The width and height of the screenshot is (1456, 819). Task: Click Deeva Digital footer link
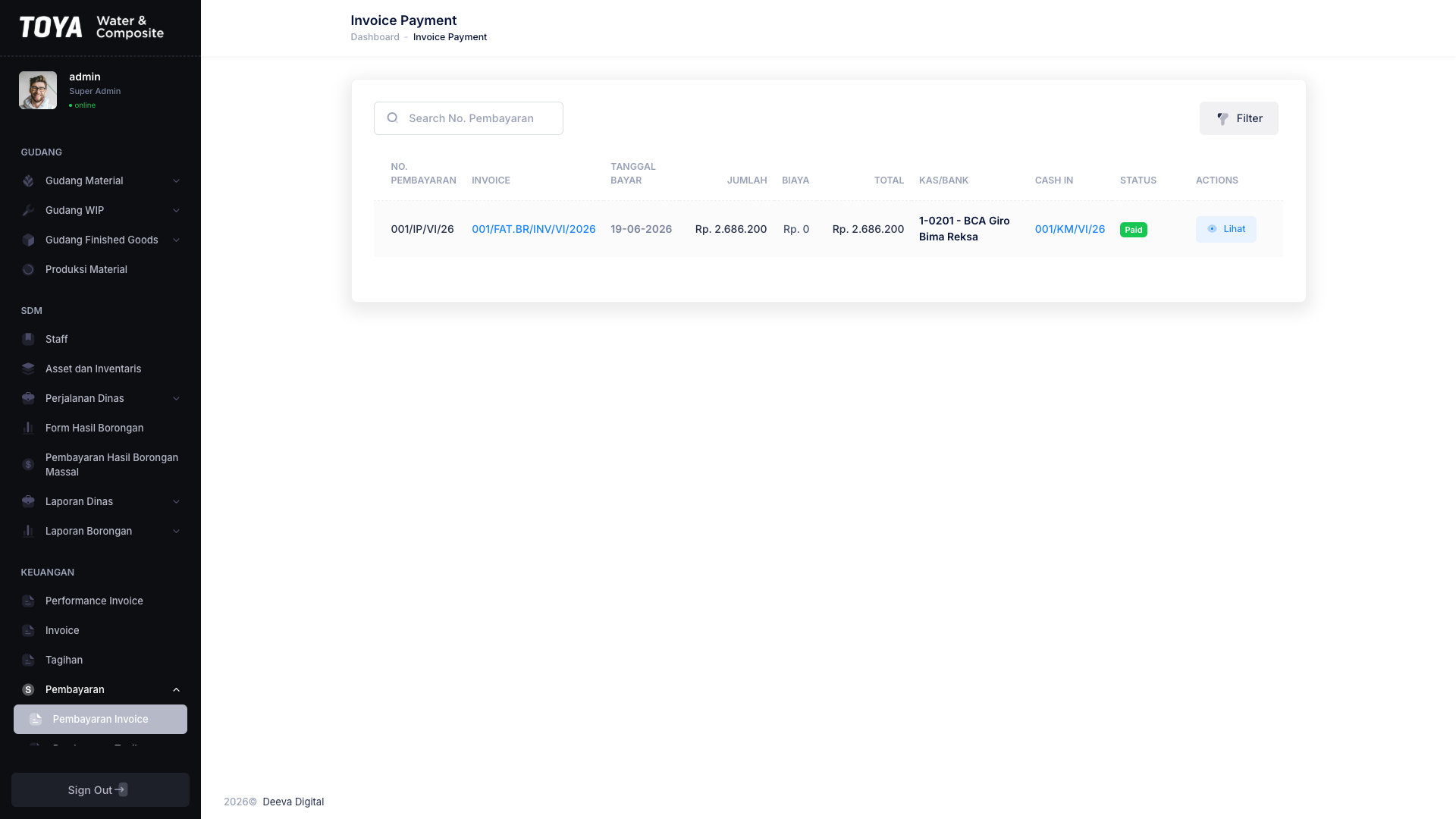[x=293, y=802]
